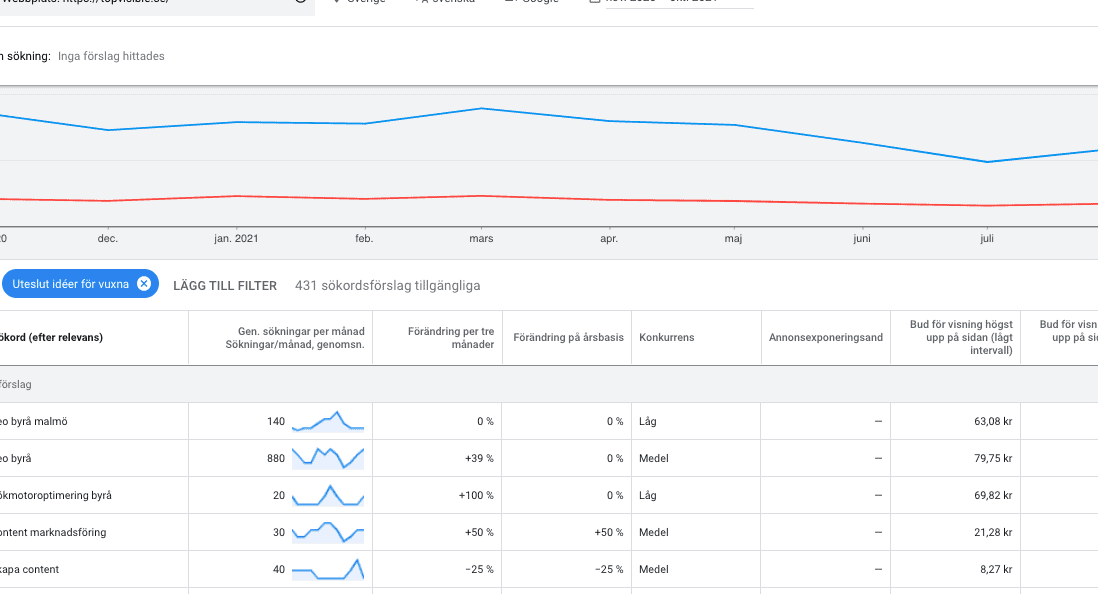This screenshot has width=1098, height=594.
Task: Open trend sparkline for content marknadsföring
Action: (328, 532)
